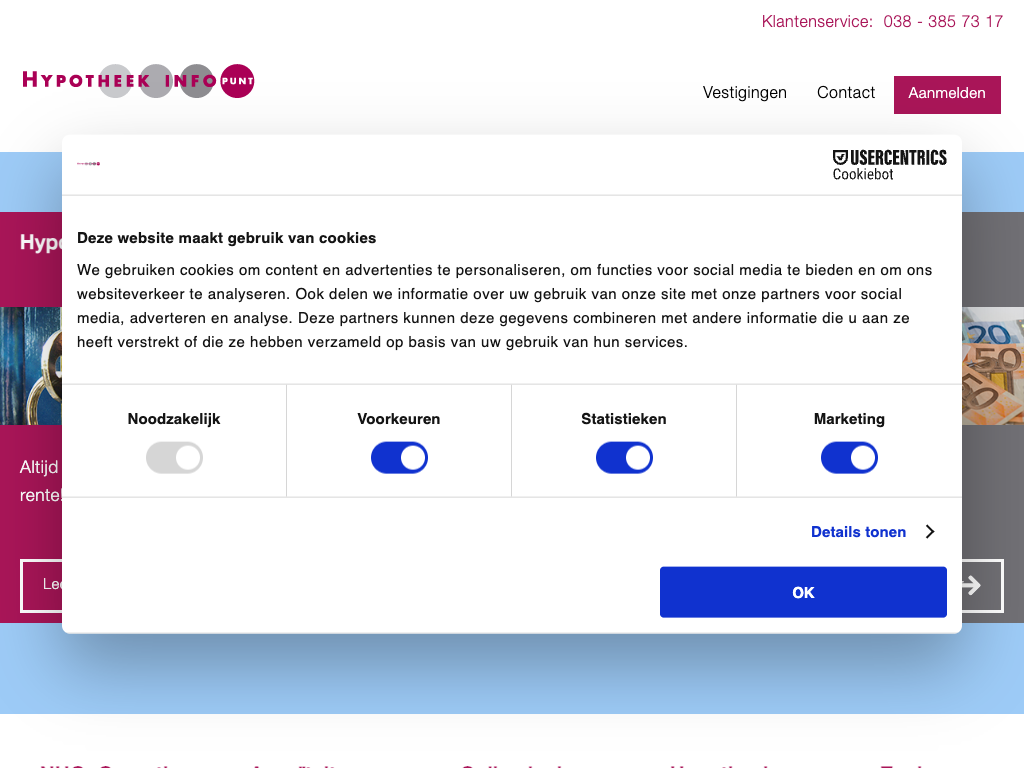Expand details using the chevron beside Details tonen
The height and width of the screenshot is (768, 1024).
pyautogui.click(x=930, y=532)
